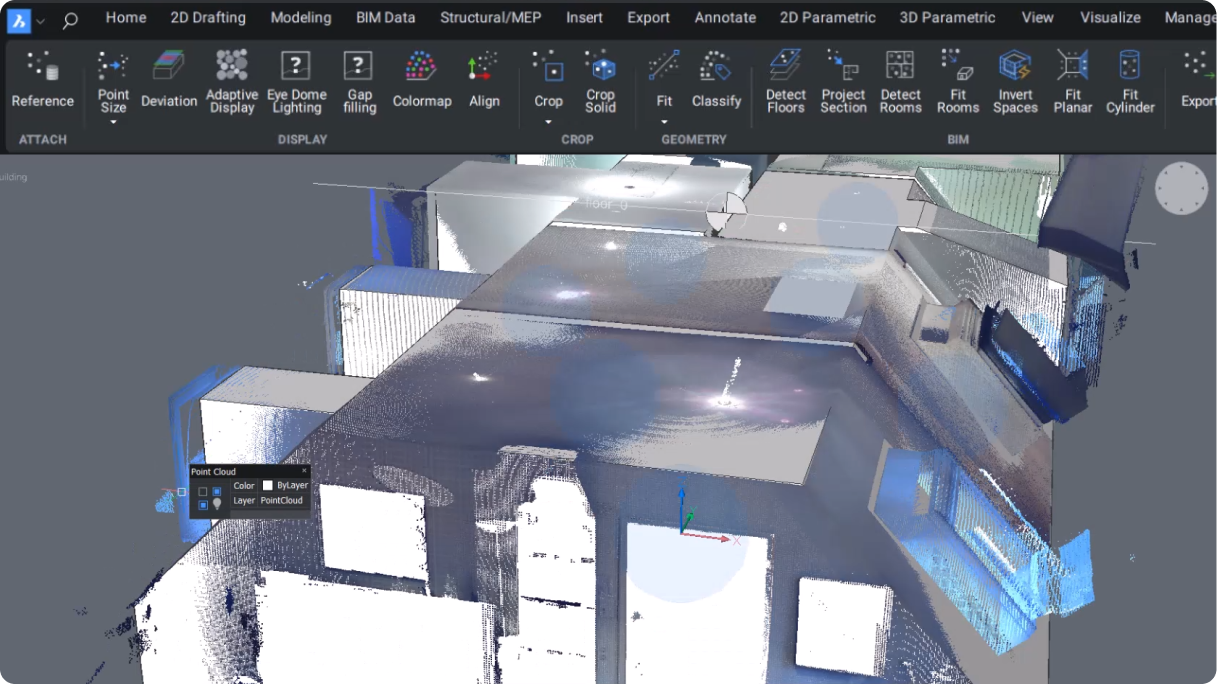Enable Adaptive Display for point cloud

(232, 80)
